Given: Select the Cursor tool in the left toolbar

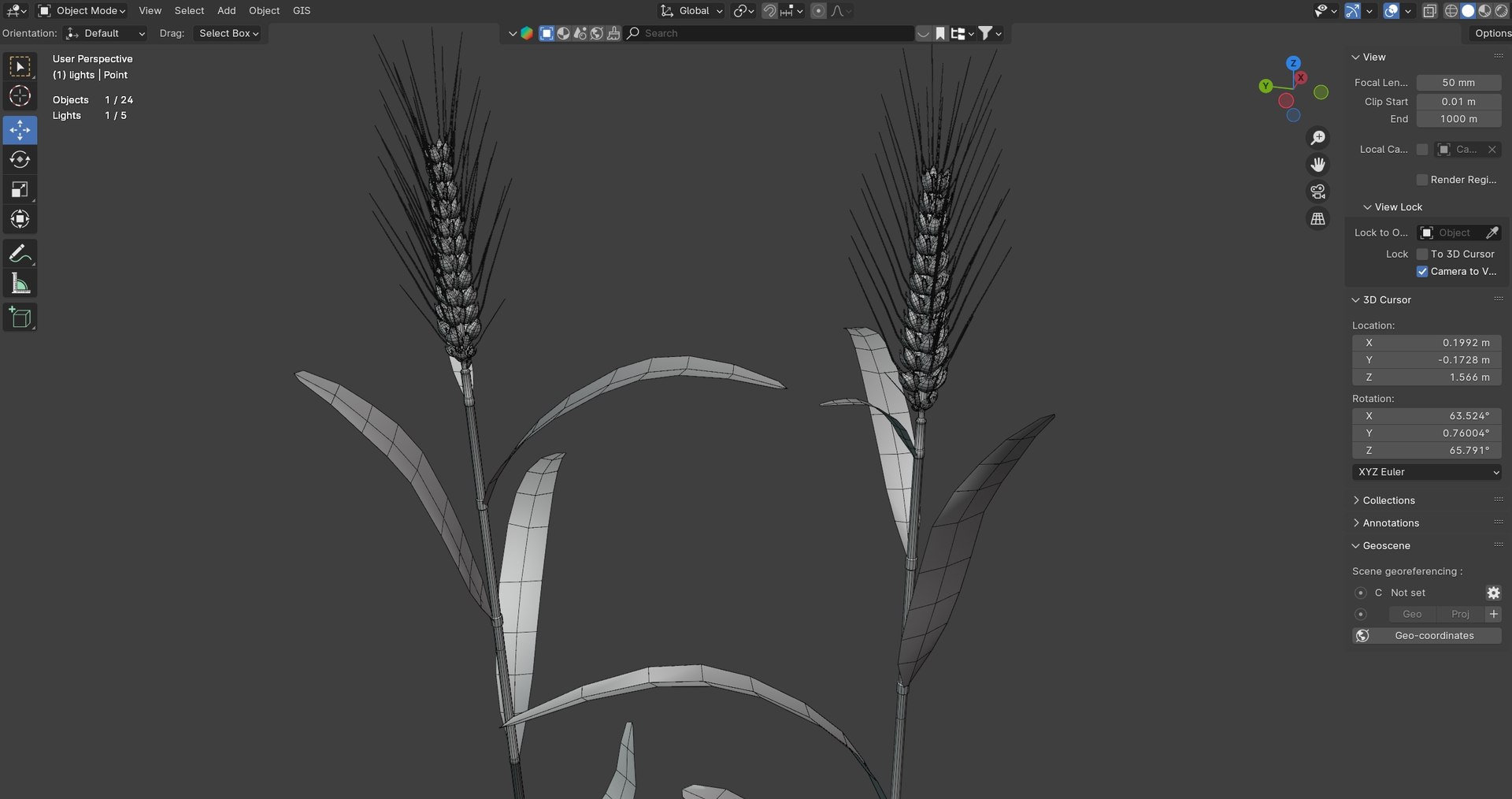Looking at the screenshot, I should coord(20,96).
